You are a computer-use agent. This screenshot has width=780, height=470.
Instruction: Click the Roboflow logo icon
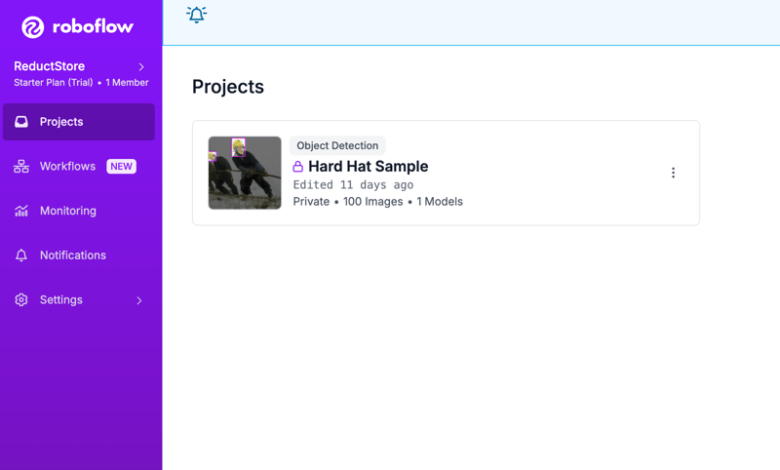coord(33,27)
